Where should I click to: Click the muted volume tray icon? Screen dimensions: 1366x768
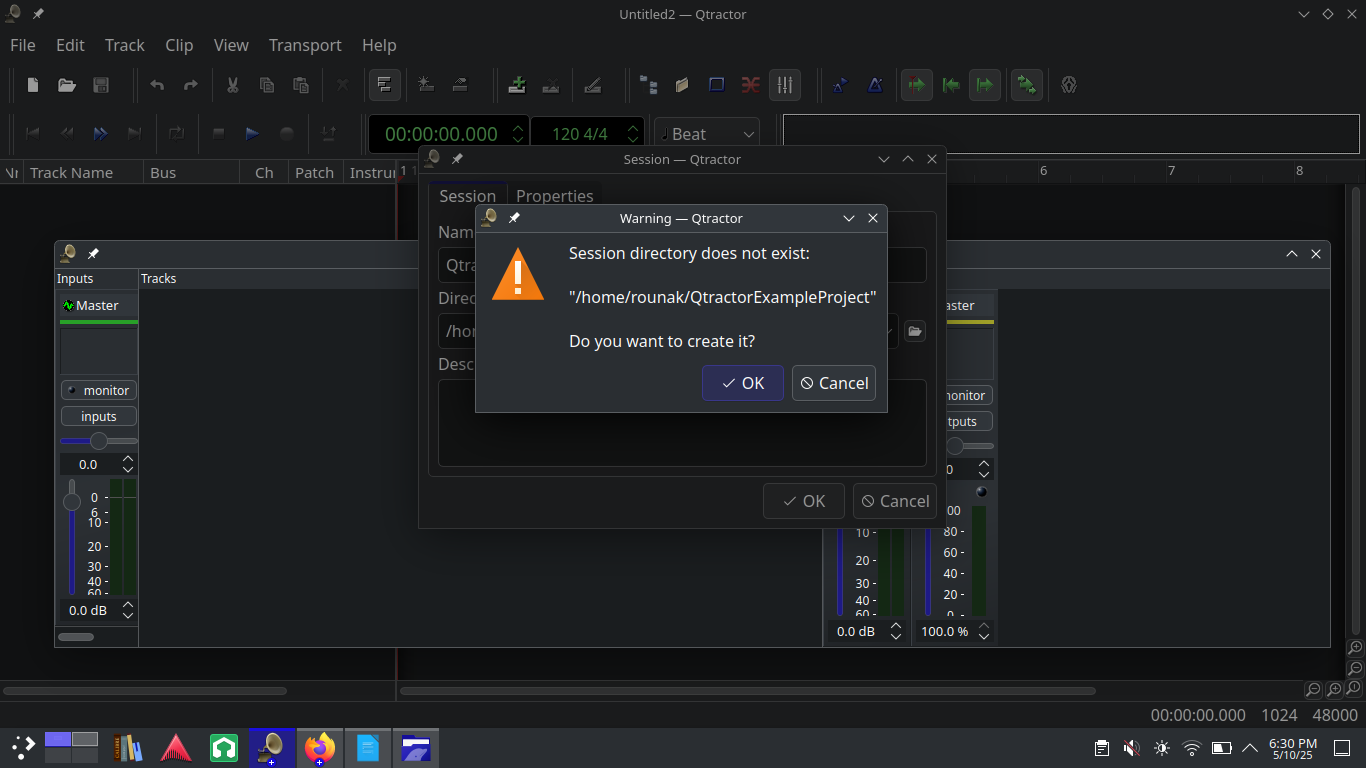click(1131, 748)
